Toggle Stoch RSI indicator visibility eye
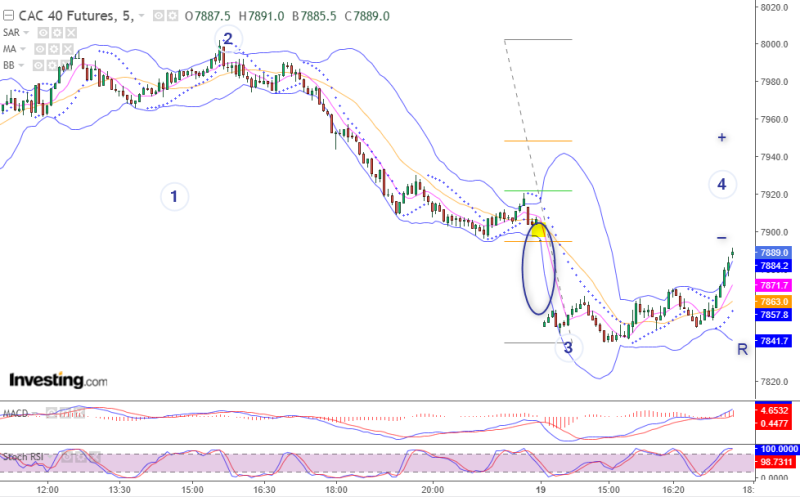Viewport: 800px width, 497px height. click(x=67, y=457)
